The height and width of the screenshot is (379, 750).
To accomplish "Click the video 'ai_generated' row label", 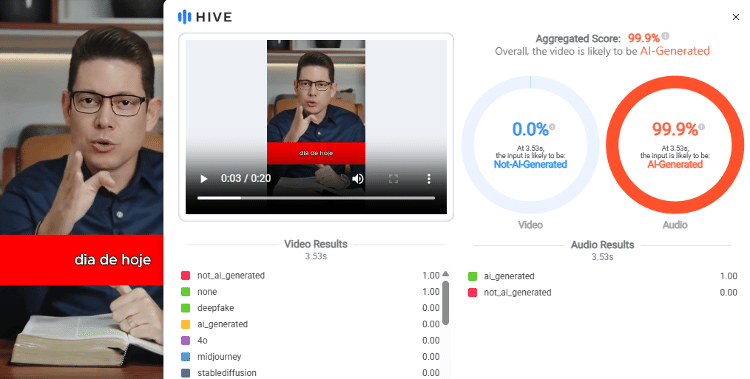I will [x=222, y=324].
